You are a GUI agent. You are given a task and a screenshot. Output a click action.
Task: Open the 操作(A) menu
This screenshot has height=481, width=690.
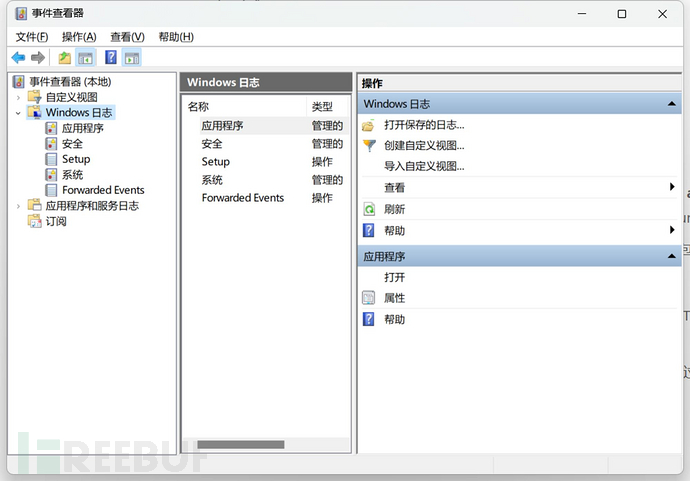(x=79, y=37)
